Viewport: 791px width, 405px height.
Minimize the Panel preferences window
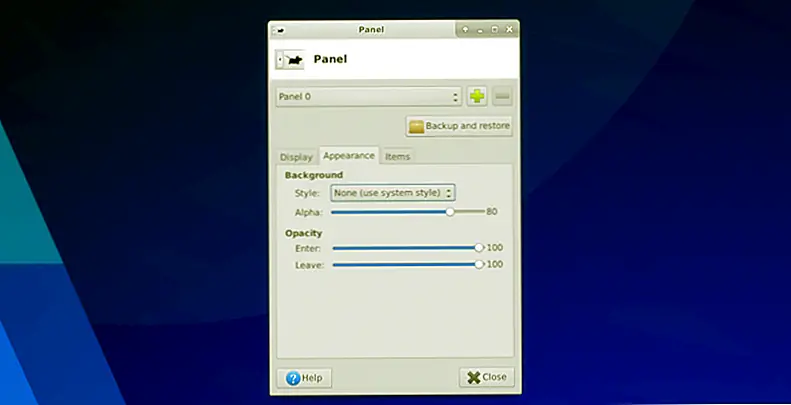tap(480, 29)
